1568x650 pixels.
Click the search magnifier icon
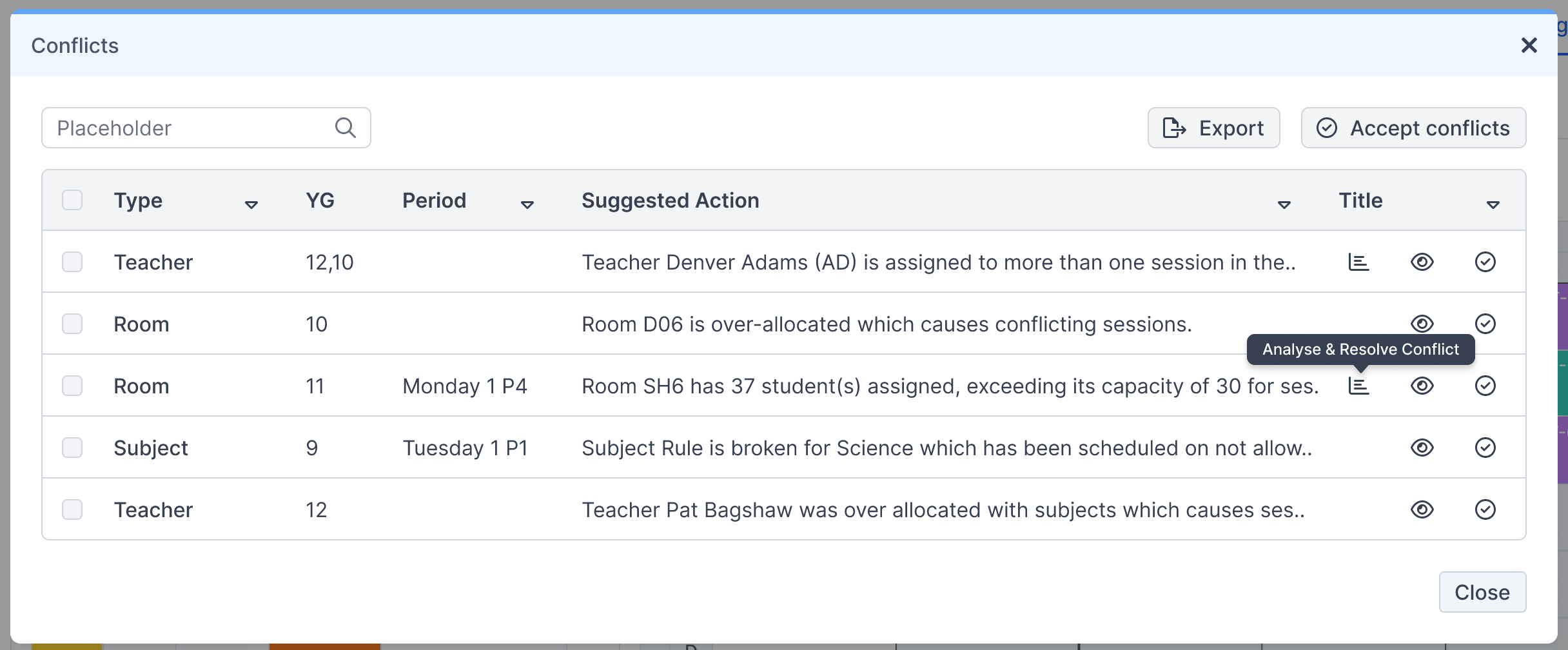pyautogui.click(x=346, y=128)
